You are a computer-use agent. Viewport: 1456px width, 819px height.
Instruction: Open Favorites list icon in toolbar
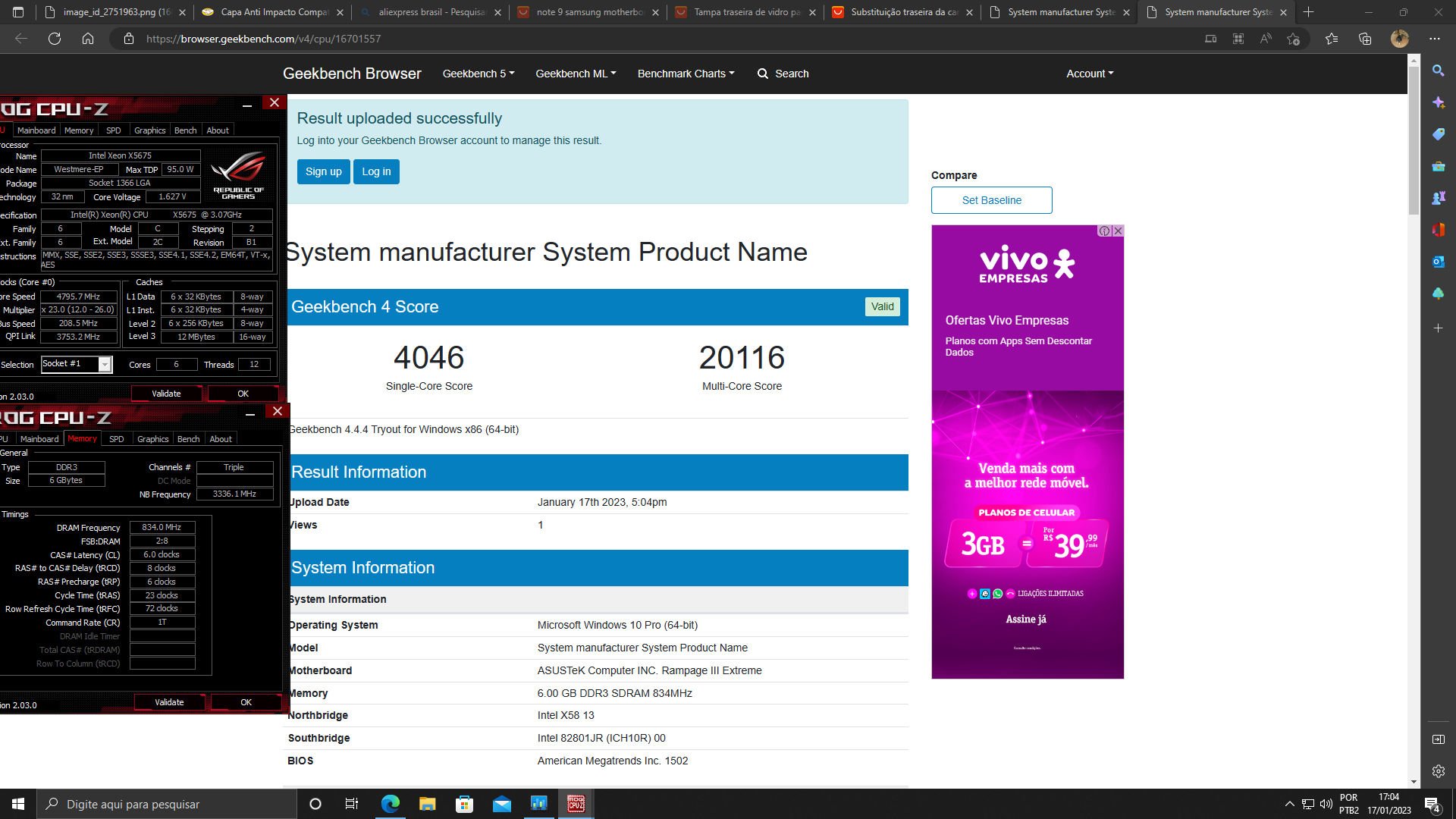(x=1332, y=39)
